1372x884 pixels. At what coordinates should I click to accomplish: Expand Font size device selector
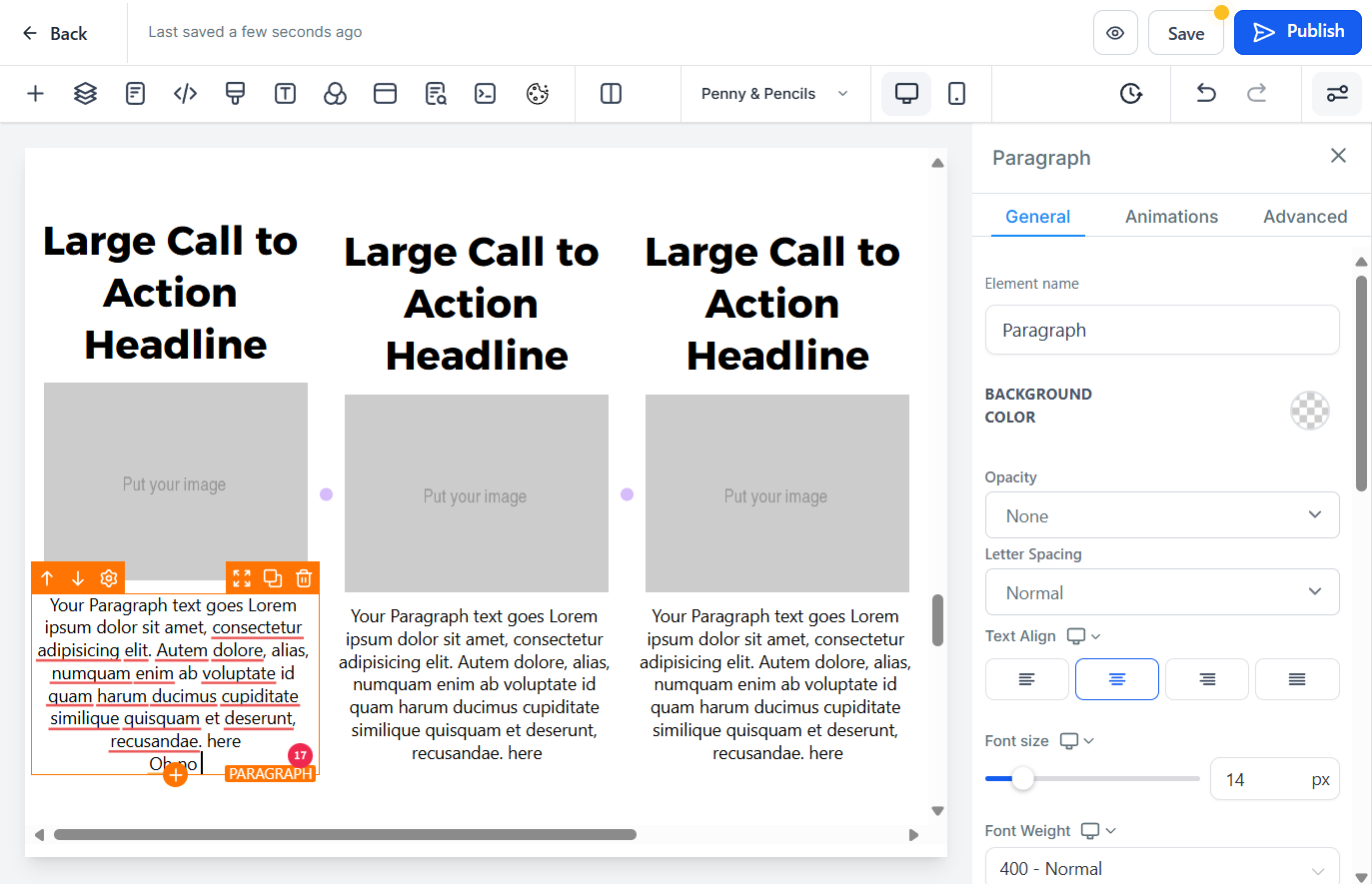(1076, 741)
